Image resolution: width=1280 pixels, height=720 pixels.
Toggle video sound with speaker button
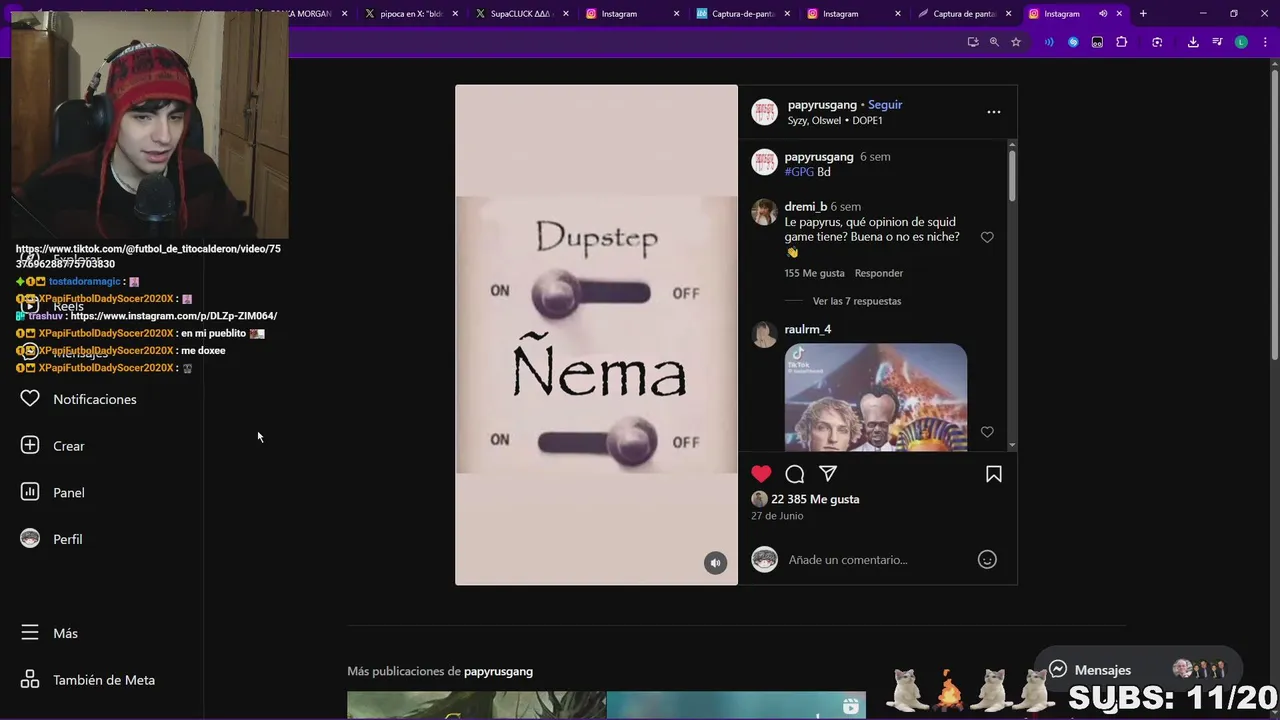715,563
